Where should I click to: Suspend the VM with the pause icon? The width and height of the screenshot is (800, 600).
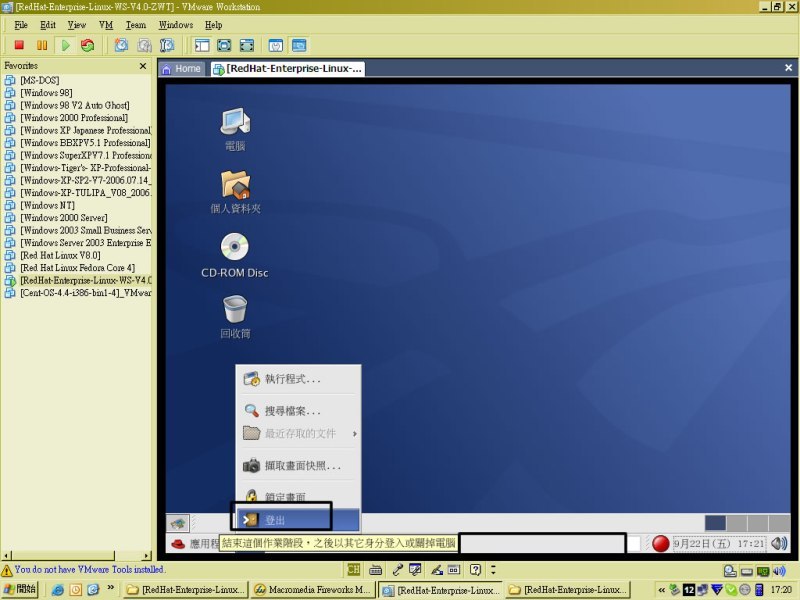[42, 45]
